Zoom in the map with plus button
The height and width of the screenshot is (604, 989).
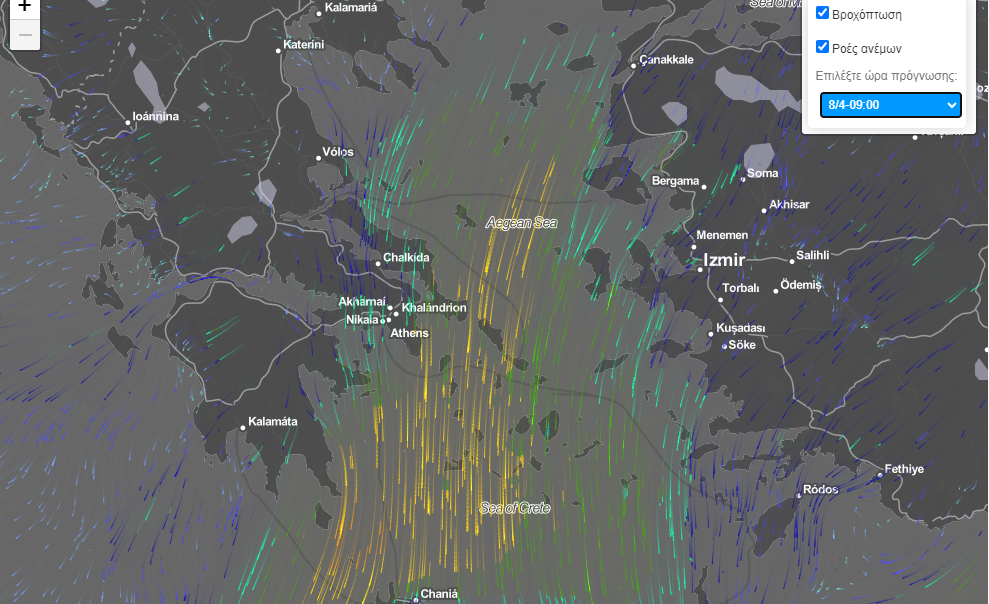pyautogui.click(x=25, y=8)
